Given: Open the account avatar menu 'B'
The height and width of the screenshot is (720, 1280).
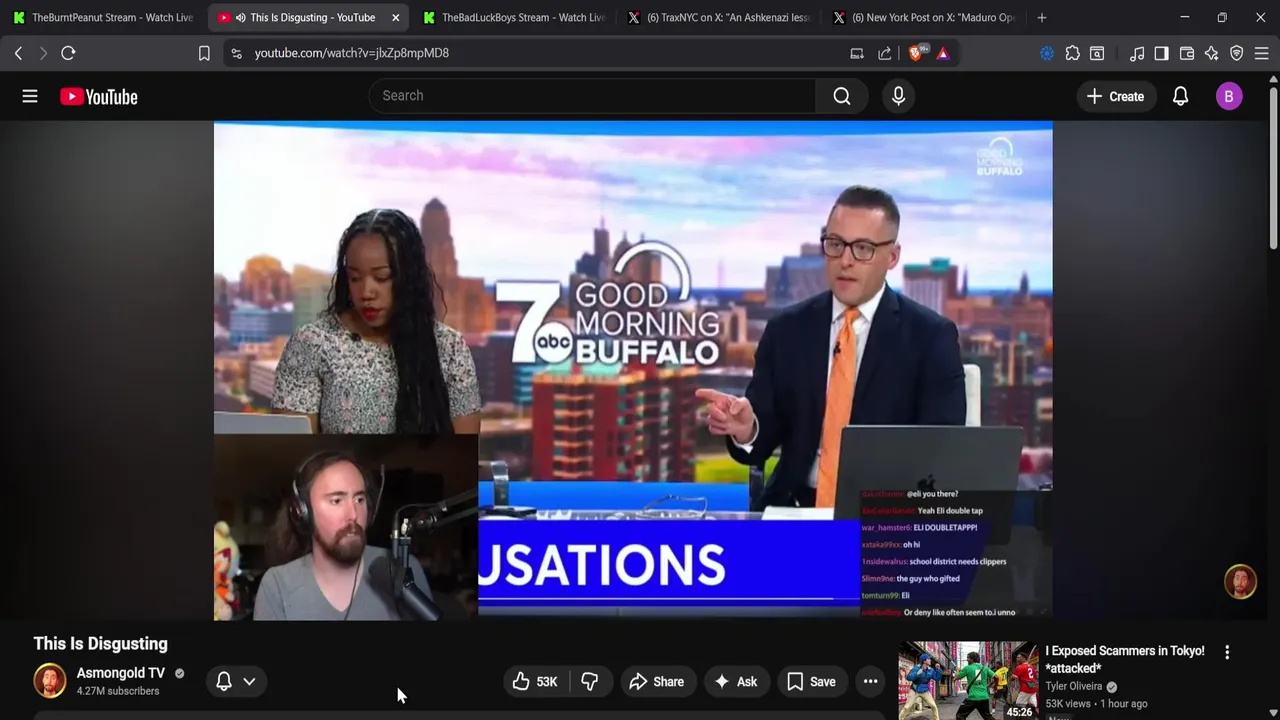Looking at the screenshot, I should [1229, 96].
